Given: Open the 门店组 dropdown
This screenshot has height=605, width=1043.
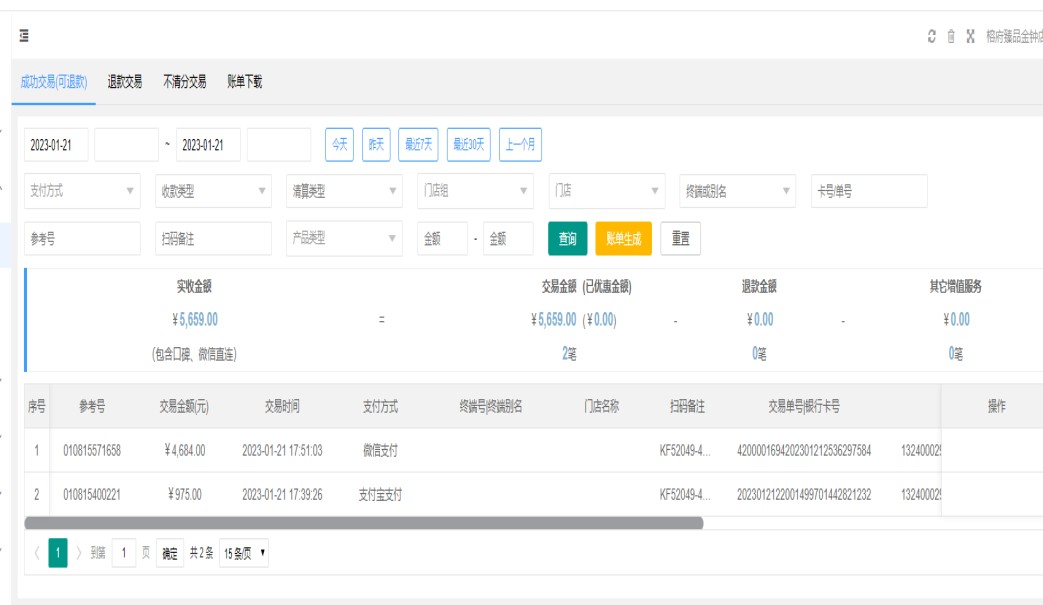Looking at the screenshot, I should 474,191.
